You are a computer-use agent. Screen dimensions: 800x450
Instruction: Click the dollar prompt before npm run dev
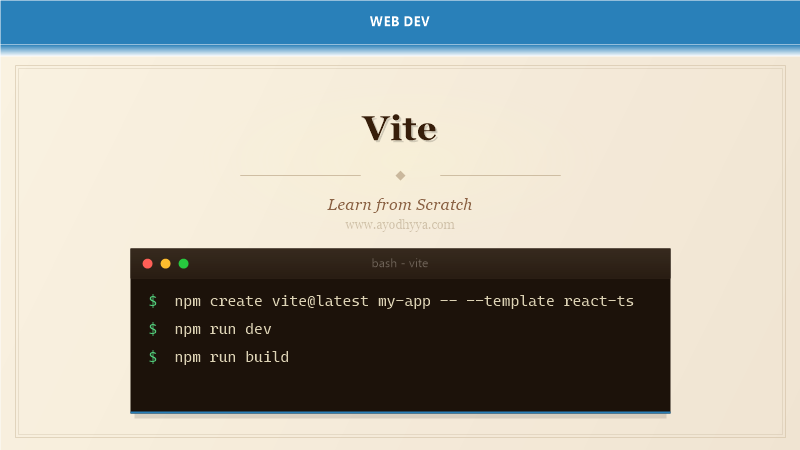(x=153, y=329)
